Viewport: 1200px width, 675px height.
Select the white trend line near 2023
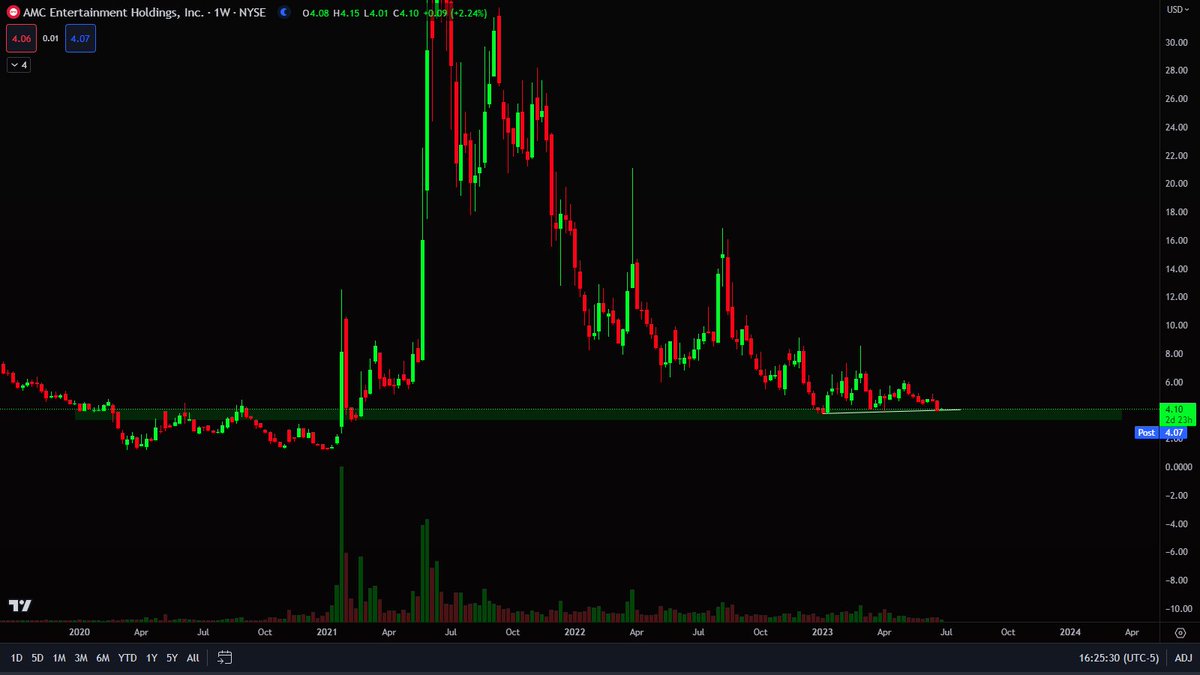click(x=890, y=410)
